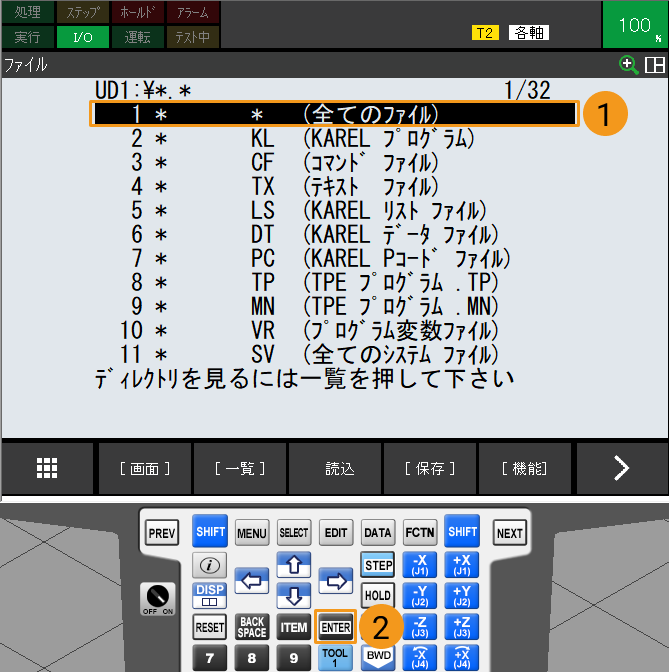Click the -X (J4) rotation jog key
Image resolution: width=669 pixels, height=672 pixels.
pos(420,657)
